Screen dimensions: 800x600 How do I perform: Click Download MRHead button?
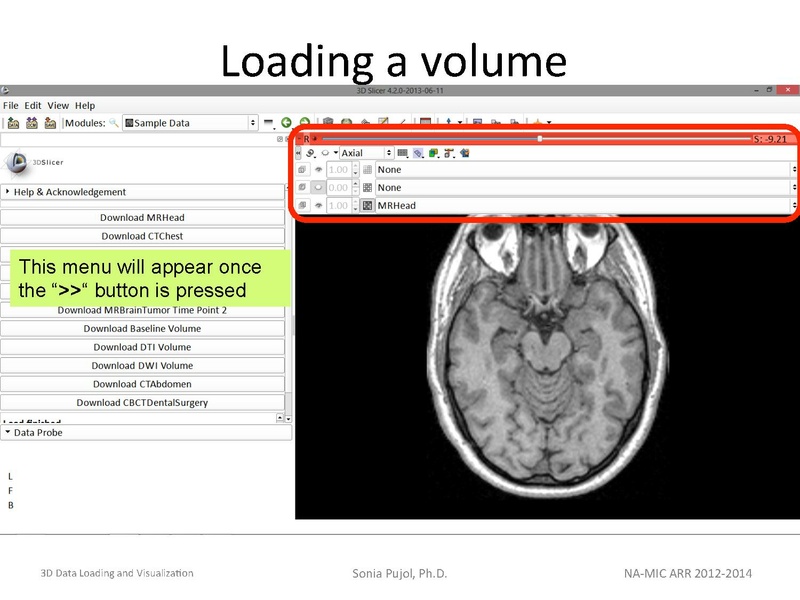pyautogui.click(x=142, y=217)
